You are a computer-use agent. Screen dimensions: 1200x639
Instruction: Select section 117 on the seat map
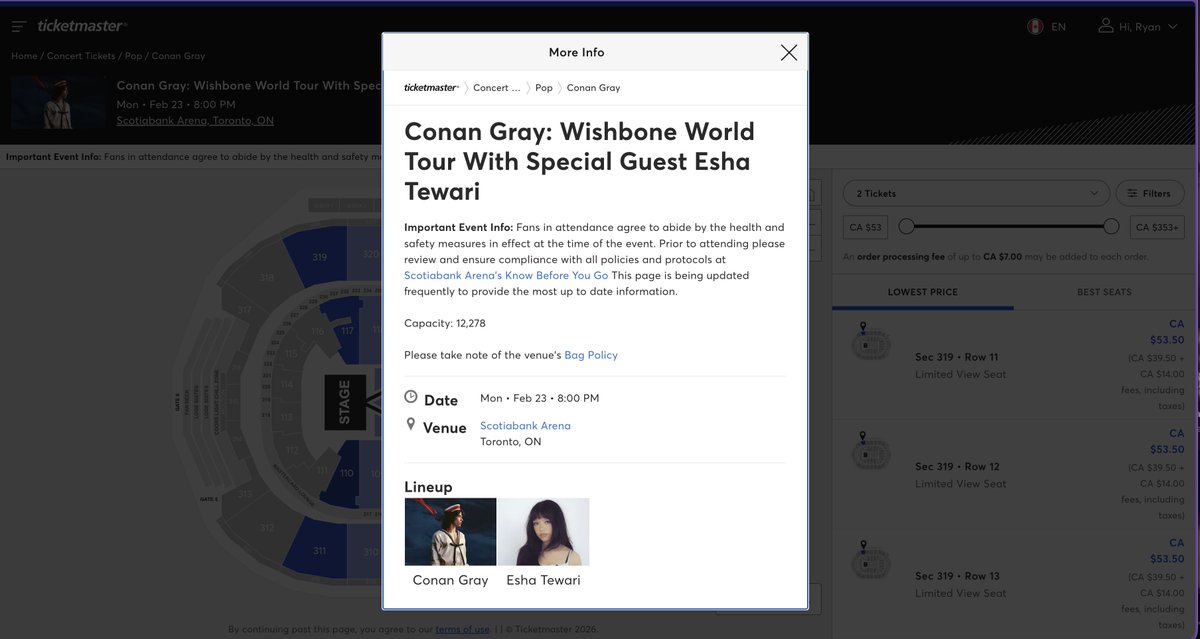coord(347,331)
